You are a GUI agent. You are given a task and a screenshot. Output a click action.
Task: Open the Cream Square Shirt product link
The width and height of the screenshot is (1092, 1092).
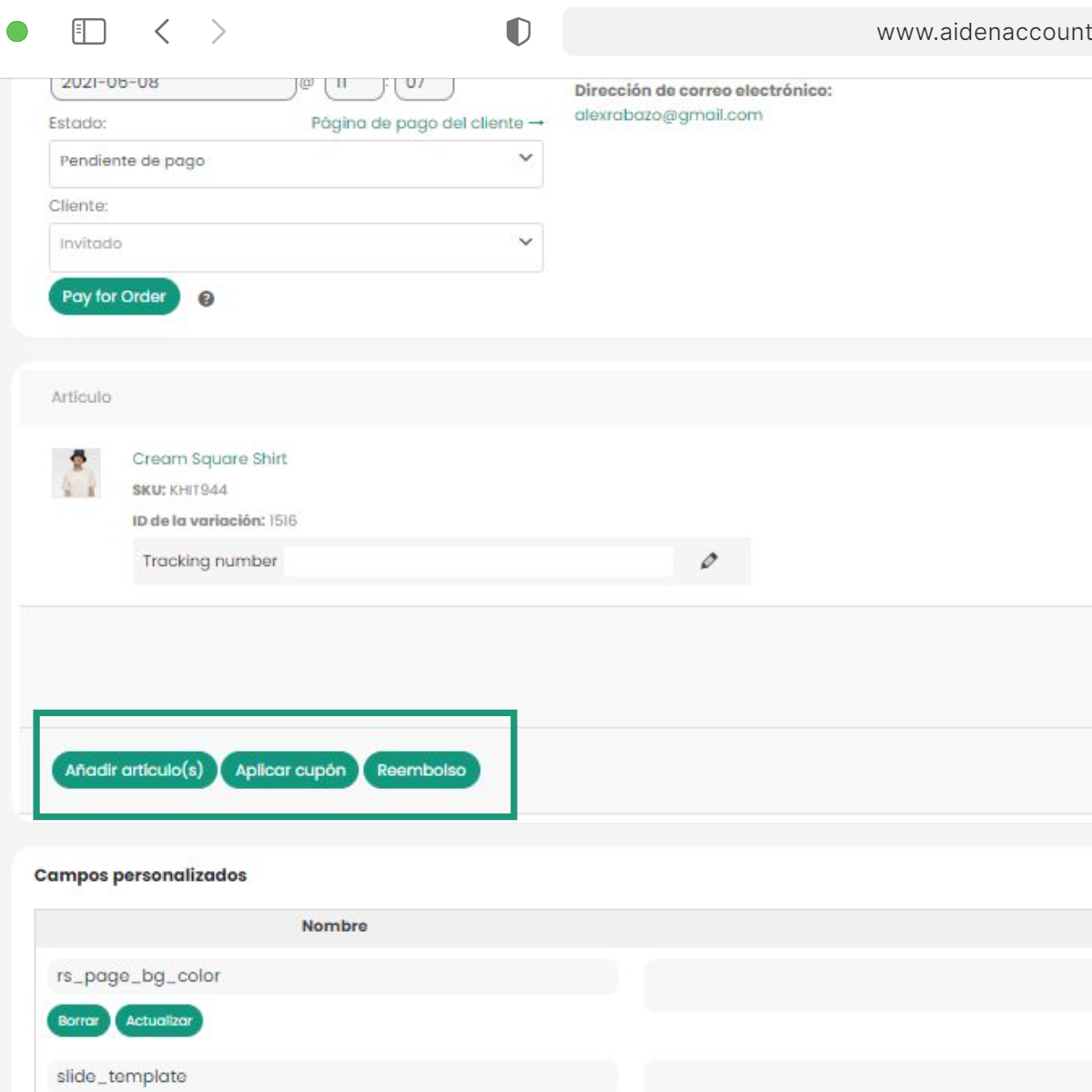pos(209,459)
